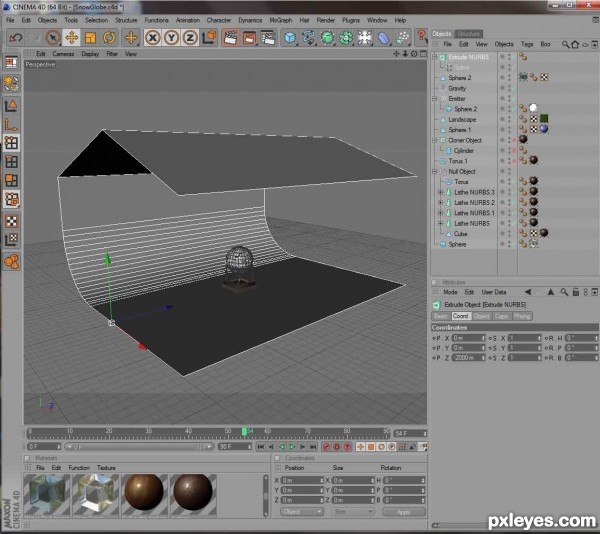The height and width of the screenshot is (534, 600).
Task: Select the Move tool
Action: click(x=72, y=37)
